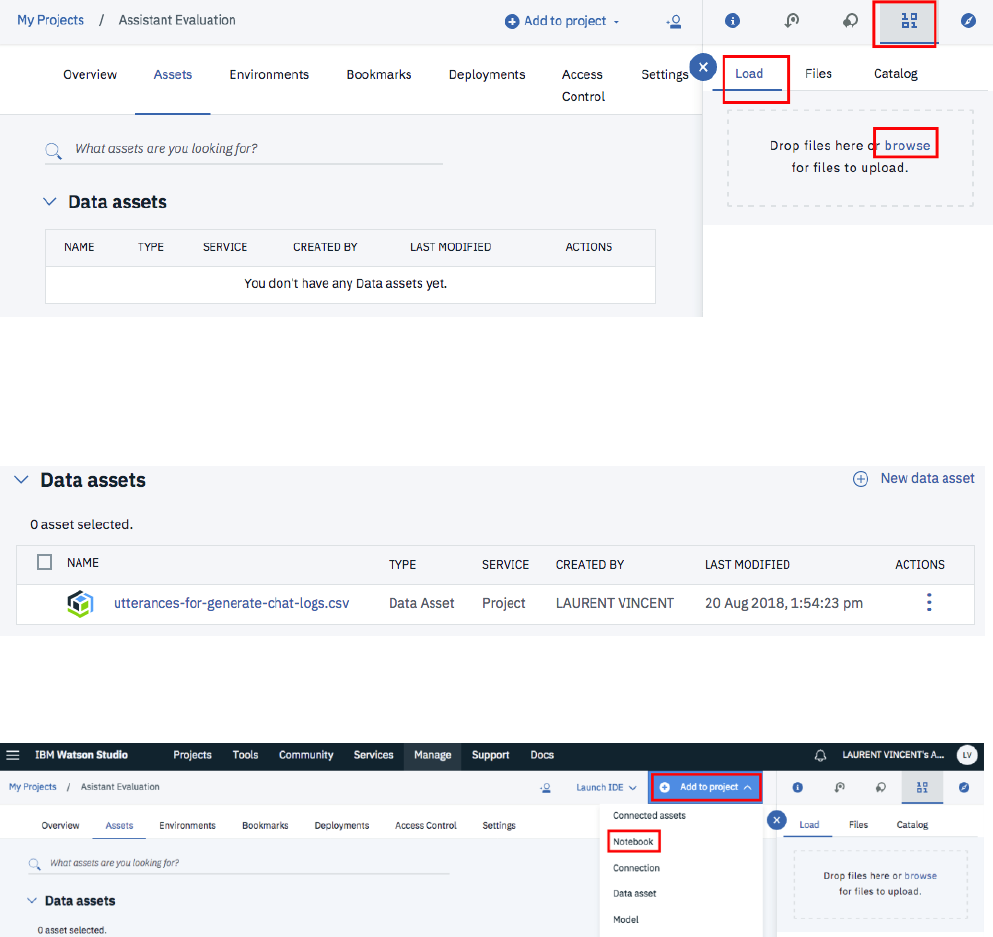Open the Environments tab in the IBM Watson Studio window

[x=187, y=826]
